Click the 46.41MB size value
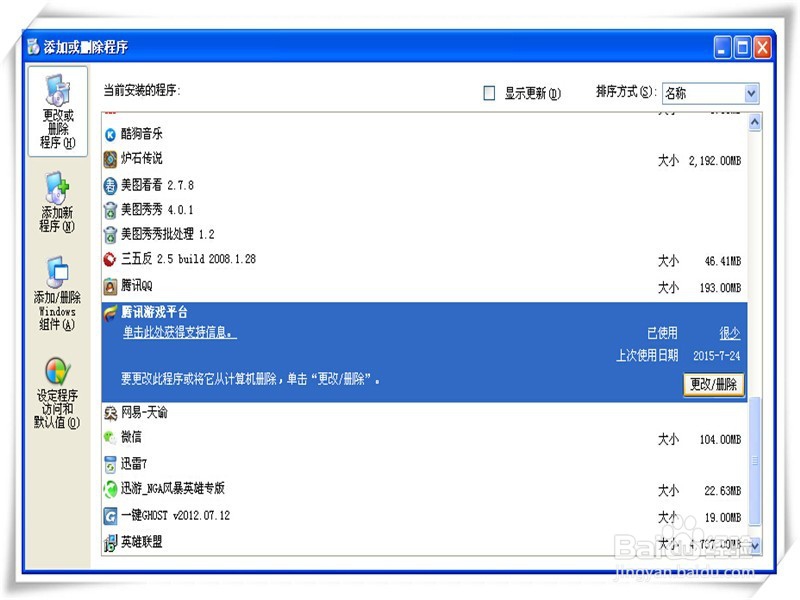Viewport: 800px width, 600px height. coord(722,261)
